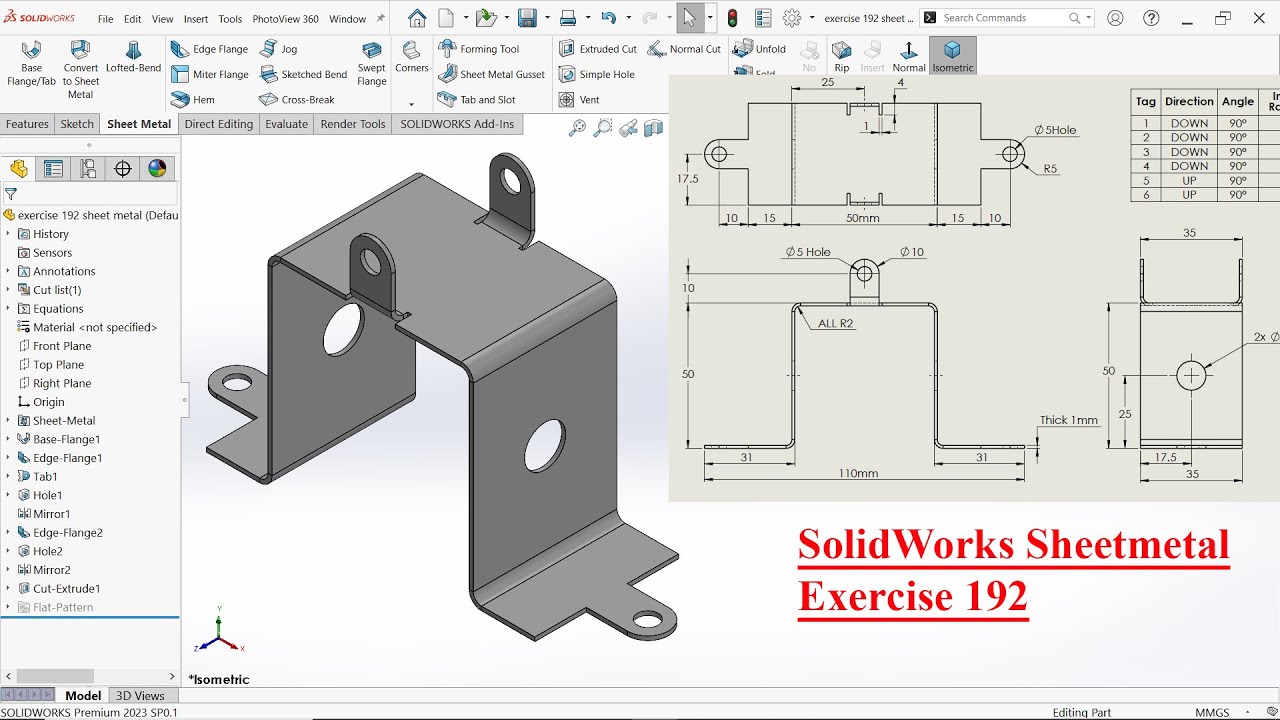Open the File menu

point(105,19)
